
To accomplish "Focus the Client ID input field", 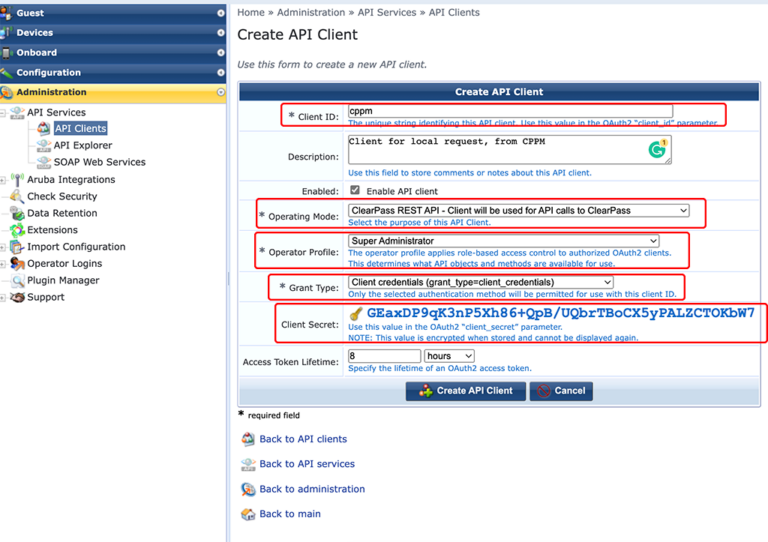I will point(510,111).
